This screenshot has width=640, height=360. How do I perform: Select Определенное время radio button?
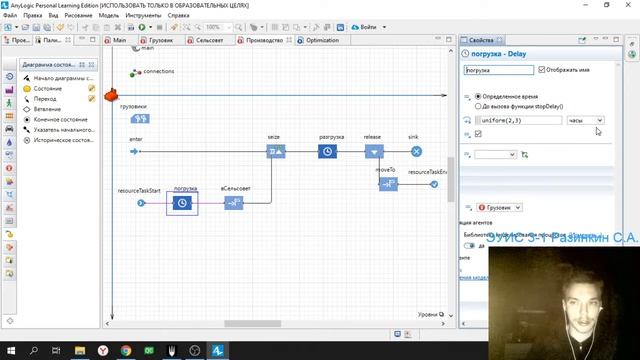478,97
